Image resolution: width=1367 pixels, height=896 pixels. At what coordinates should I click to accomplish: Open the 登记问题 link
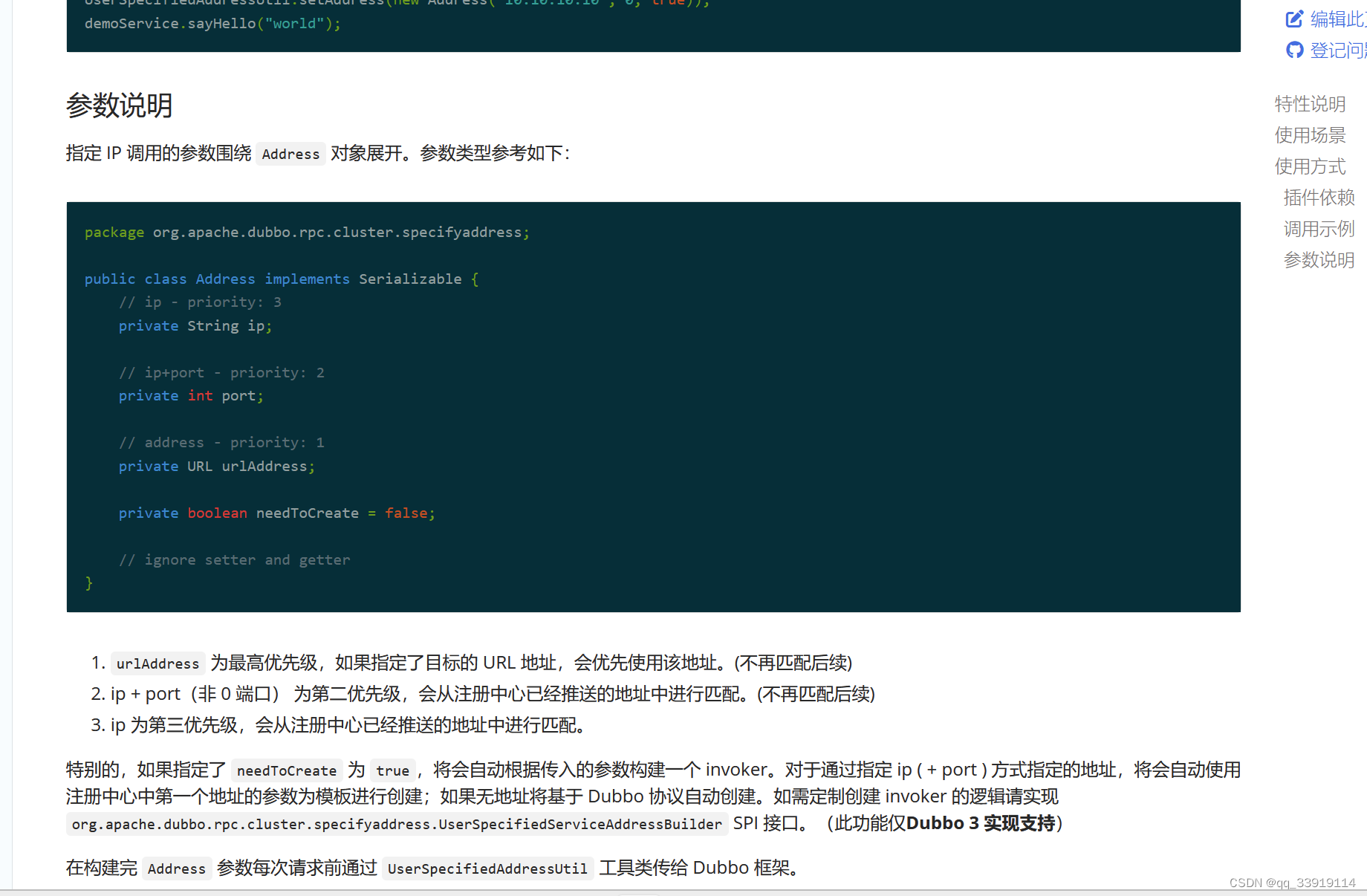point(1339,50)
